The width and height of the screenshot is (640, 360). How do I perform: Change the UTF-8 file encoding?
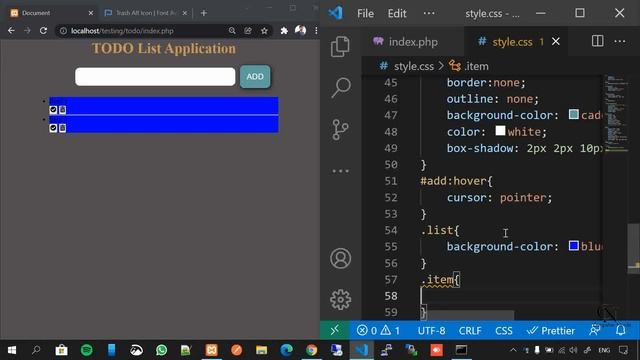[x=431, y=331]
